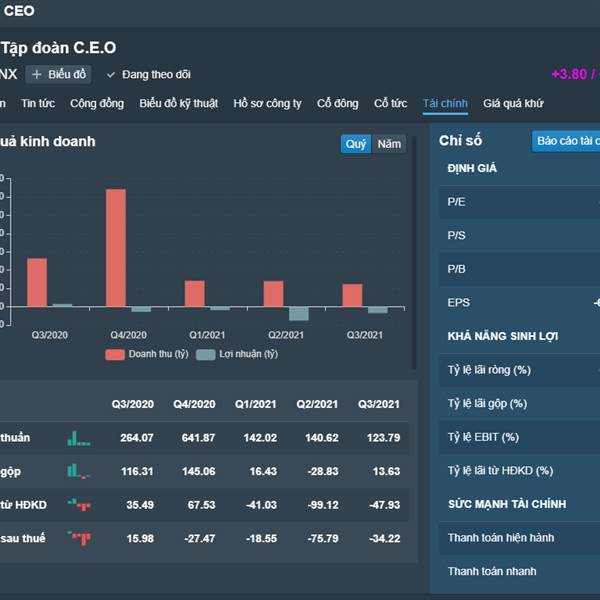The height and width of the screenshot is (600, 600).
Task: Click the Q3/2020 revenue bar
Action: pos(37,282)
